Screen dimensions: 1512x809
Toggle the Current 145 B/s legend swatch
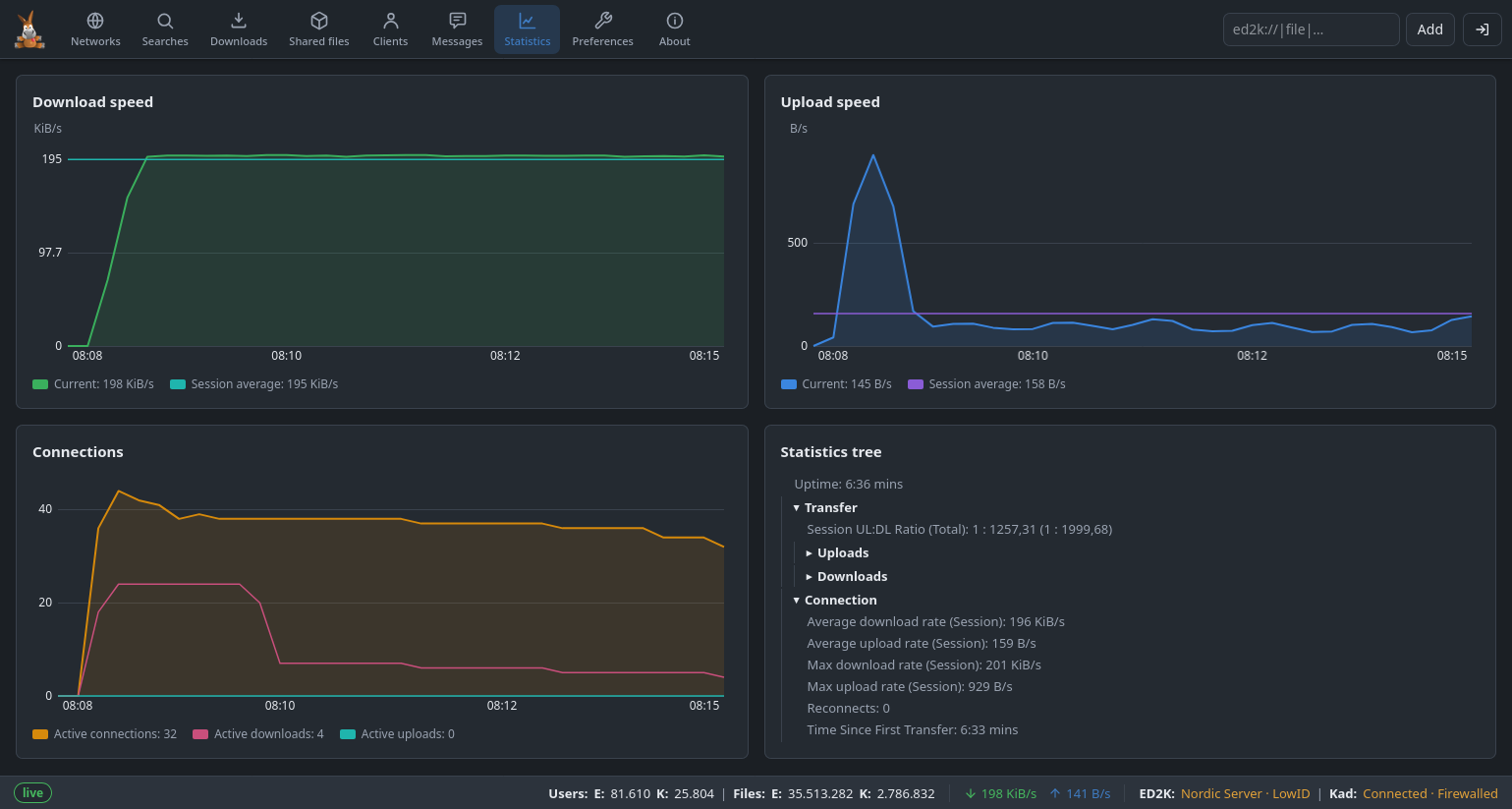coord(789,384)
